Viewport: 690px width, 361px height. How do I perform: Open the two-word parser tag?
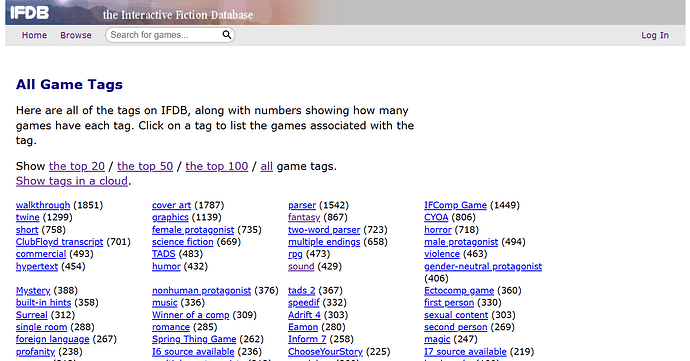pos(324,230)
